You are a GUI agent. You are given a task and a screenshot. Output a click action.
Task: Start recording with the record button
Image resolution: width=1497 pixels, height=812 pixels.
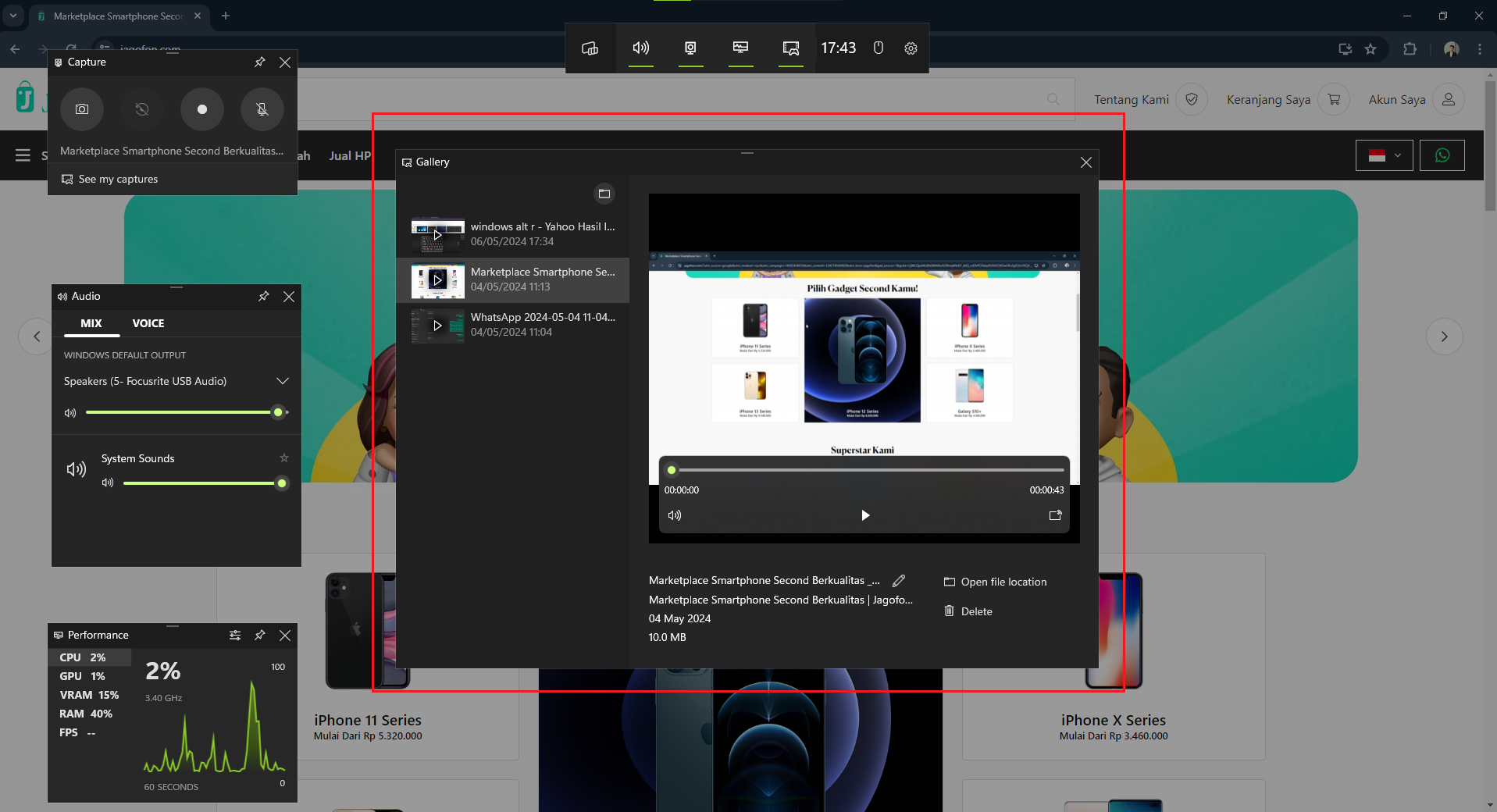[x=202, y=109]
